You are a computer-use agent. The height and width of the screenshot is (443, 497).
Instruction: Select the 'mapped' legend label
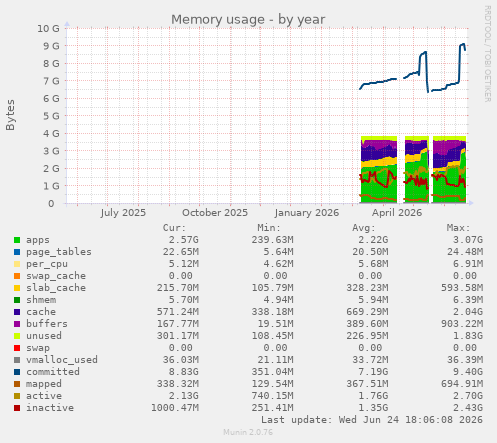(x=44, y=384)
